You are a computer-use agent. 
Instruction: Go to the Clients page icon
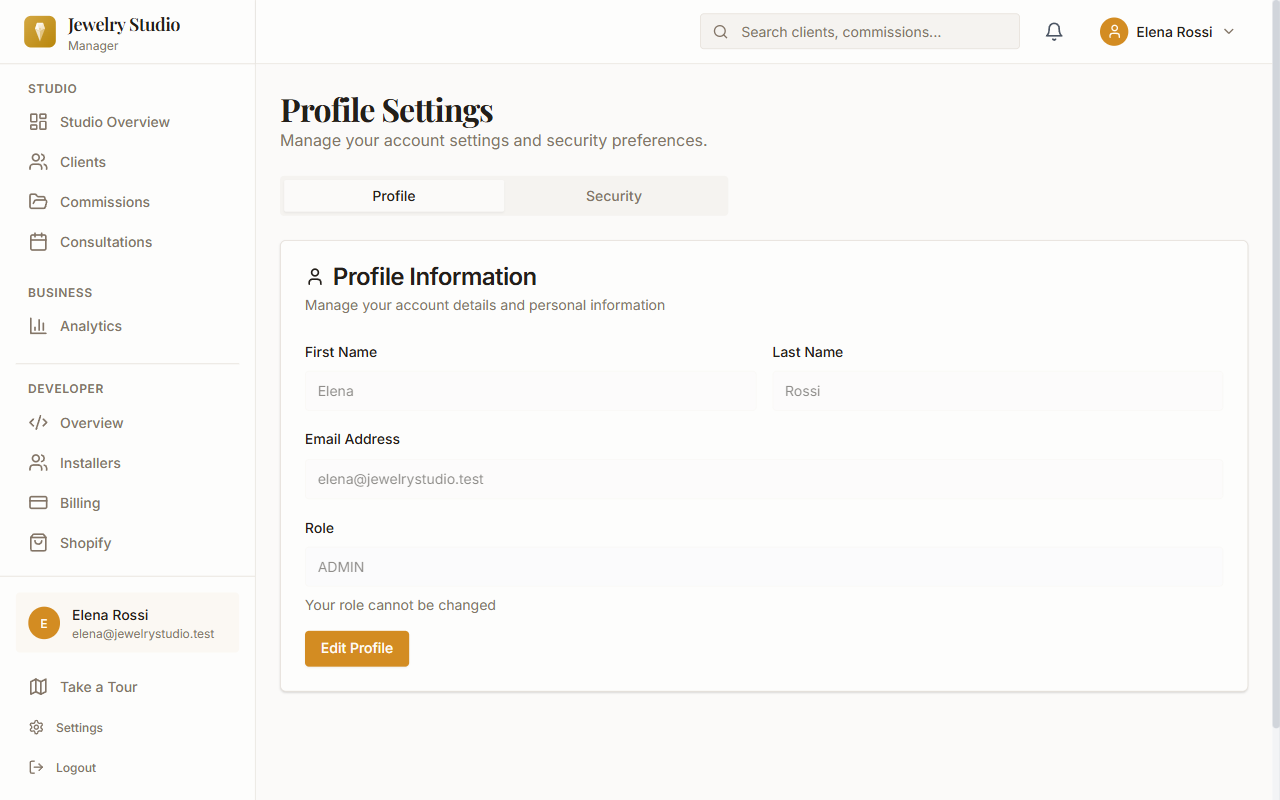[x=38, y=162]
